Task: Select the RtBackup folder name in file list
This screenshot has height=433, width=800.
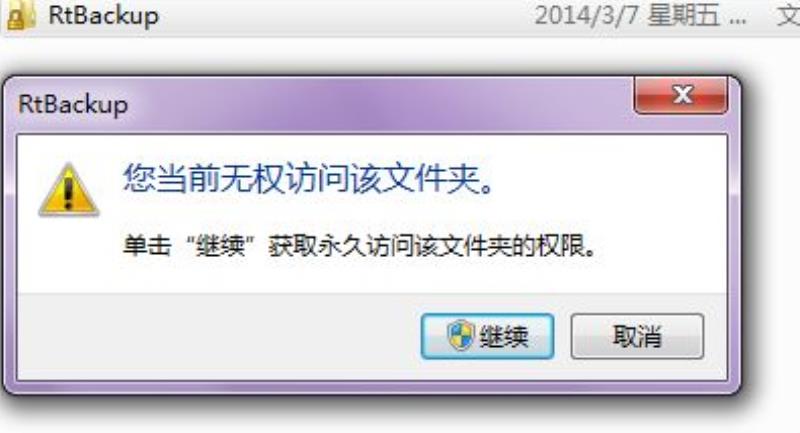Action: [104, 15]
